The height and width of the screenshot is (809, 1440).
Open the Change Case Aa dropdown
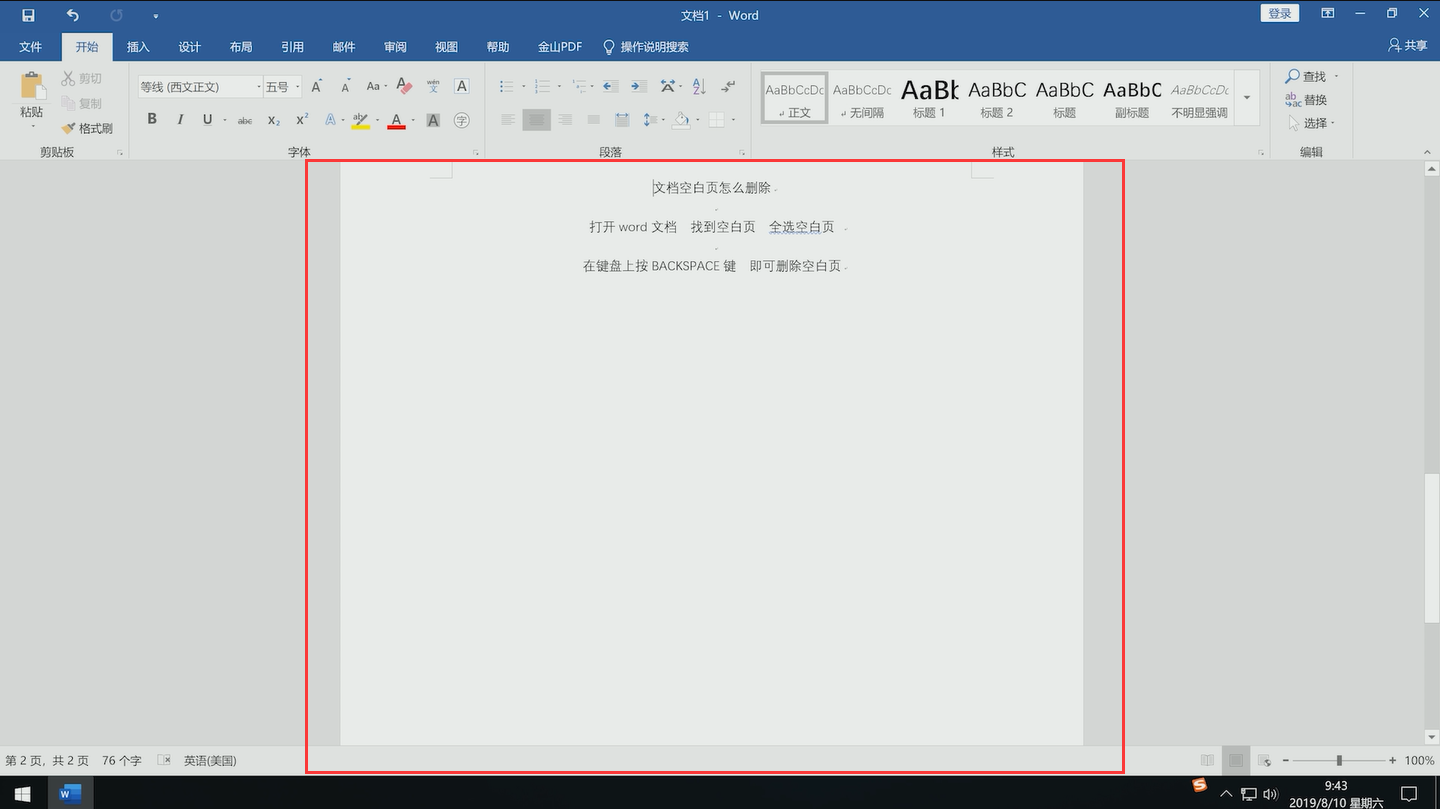[x=375, y=87]
